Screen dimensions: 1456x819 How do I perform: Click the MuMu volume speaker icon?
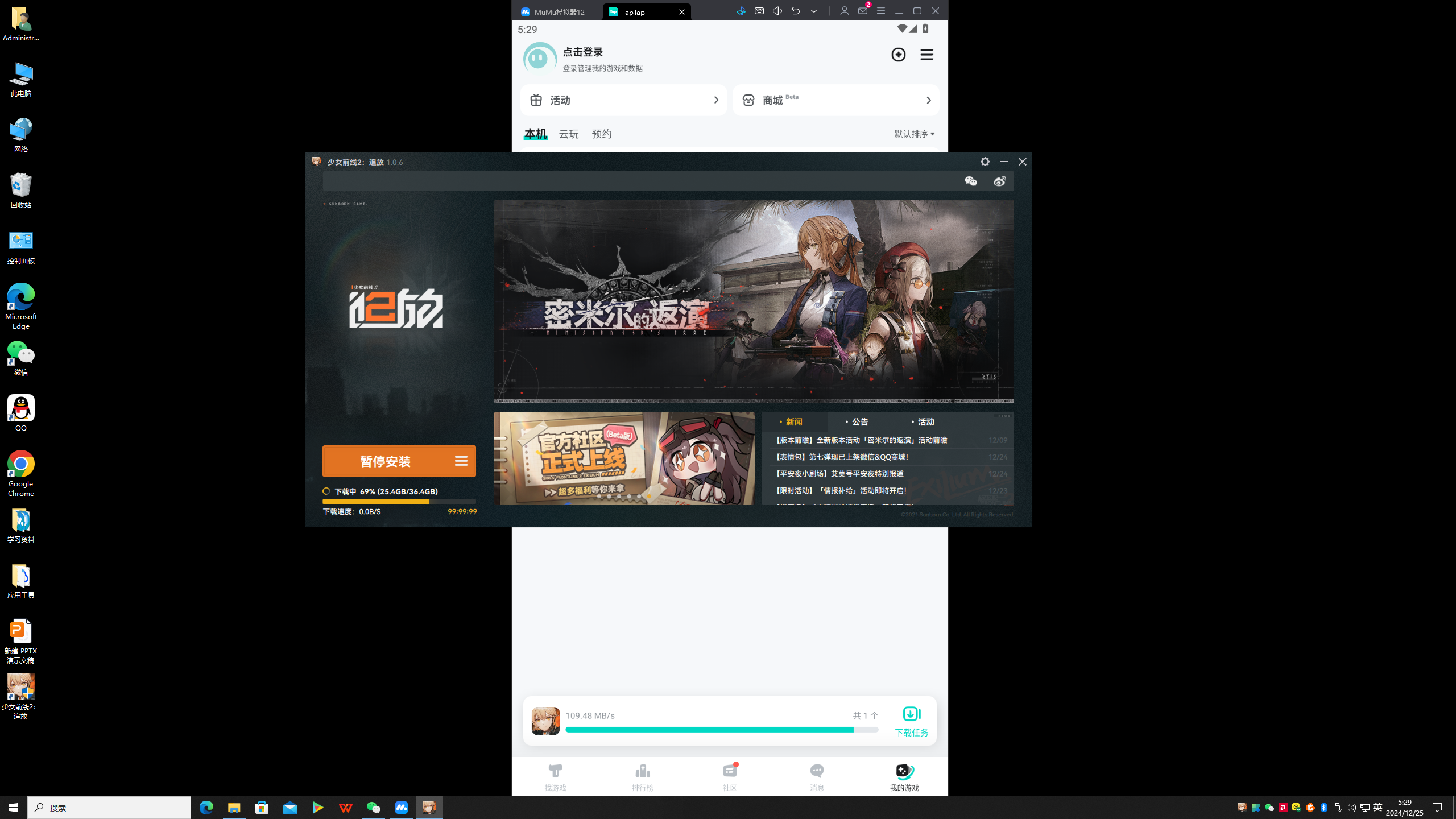(777, 11)
